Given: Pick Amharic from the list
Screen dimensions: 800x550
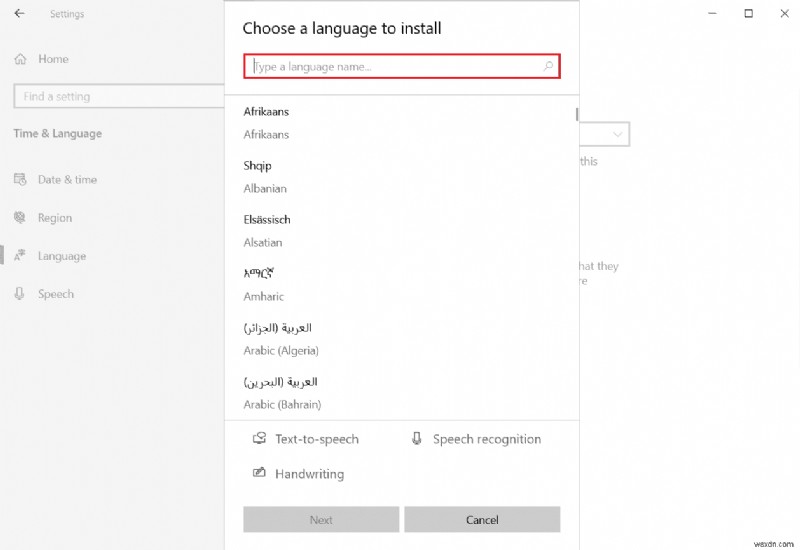Looking at the screenshot, I should click(264, 285).
